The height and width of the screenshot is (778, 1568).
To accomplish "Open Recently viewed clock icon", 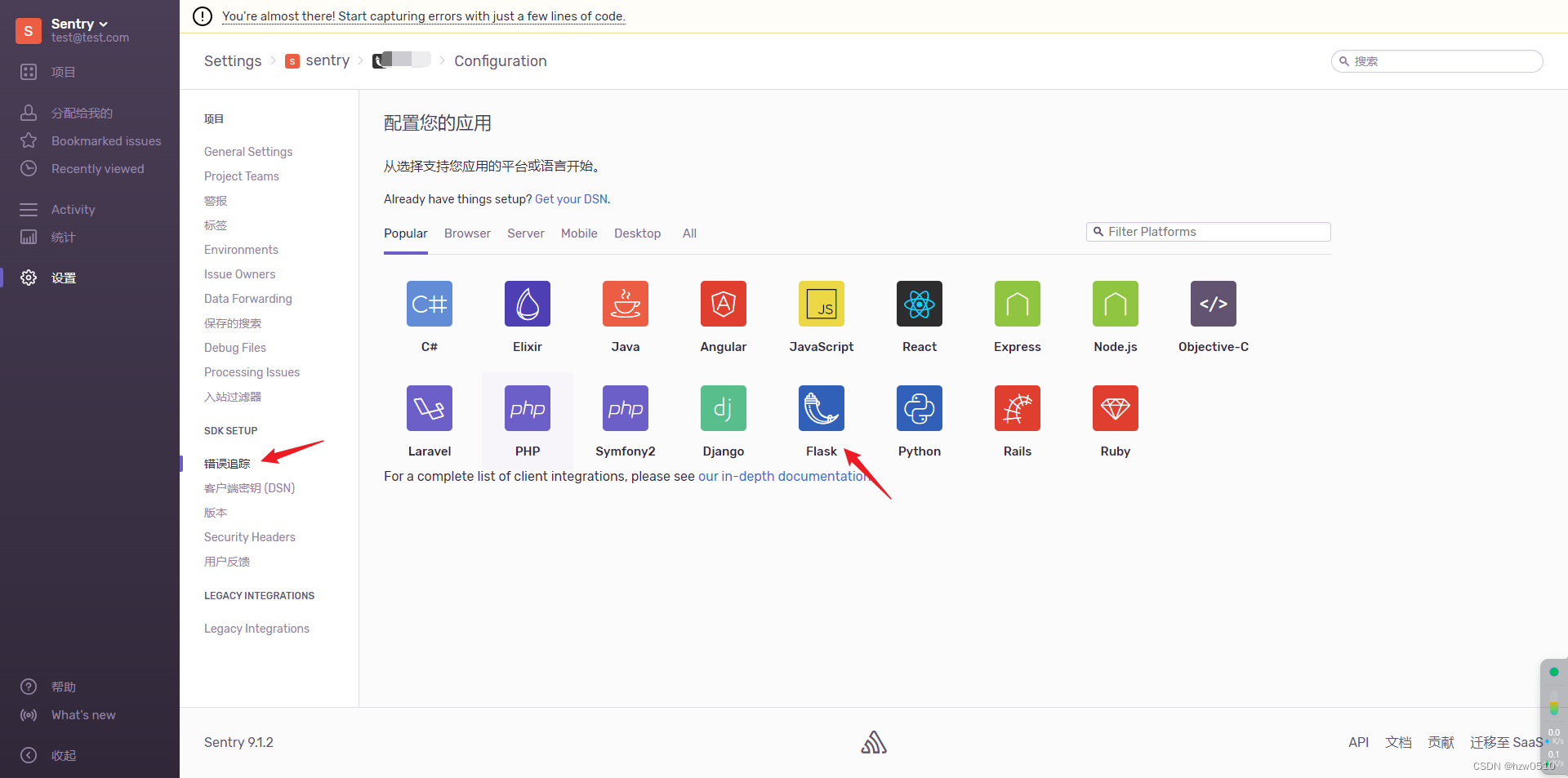I will [29, 168].
